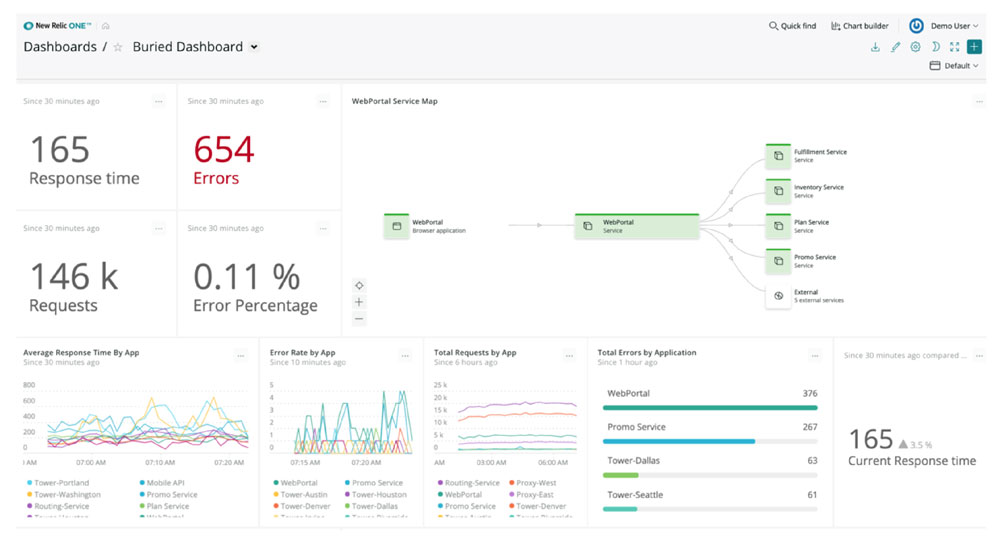Open the WebPortal Service Map options menu
1000x537 pixels.
pos(979,101)
